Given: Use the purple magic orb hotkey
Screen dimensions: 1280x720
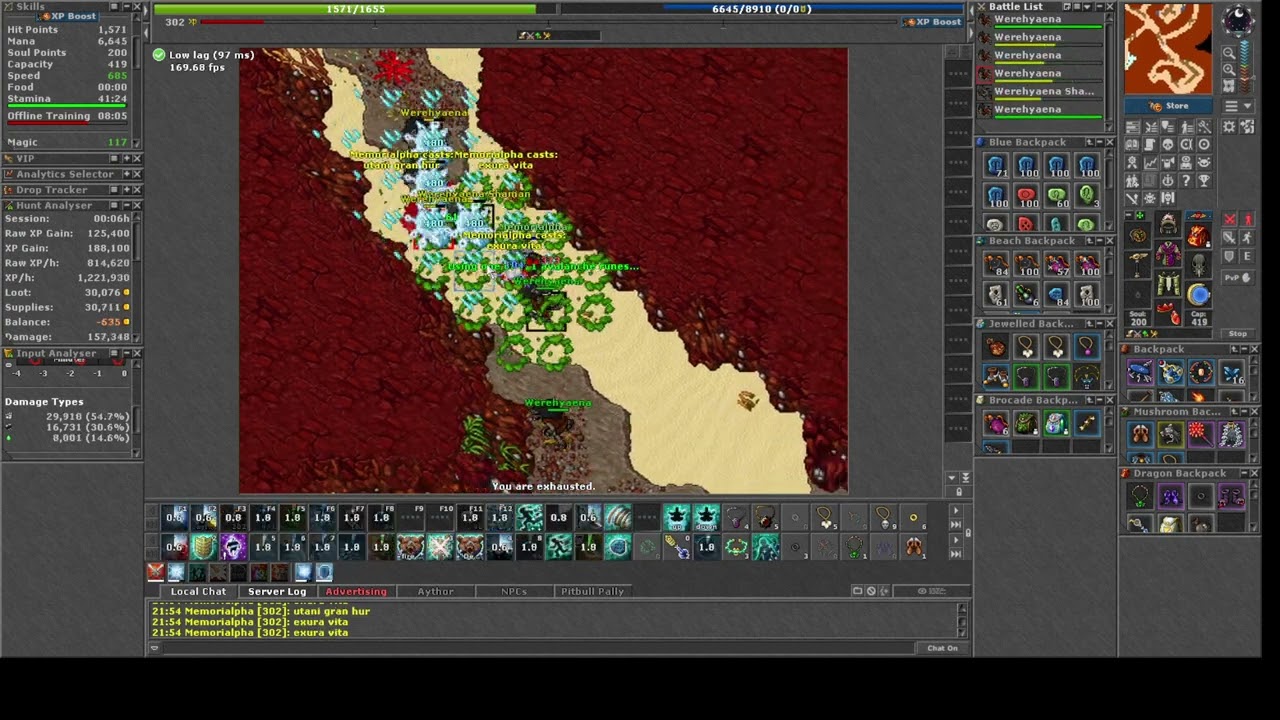Looking at the screenshot, I should pos(233,546).
